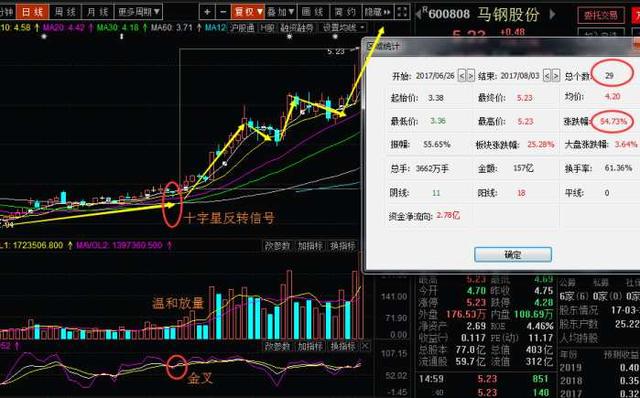Toggle the 画线 drawing tool

[x=313, y=12]
